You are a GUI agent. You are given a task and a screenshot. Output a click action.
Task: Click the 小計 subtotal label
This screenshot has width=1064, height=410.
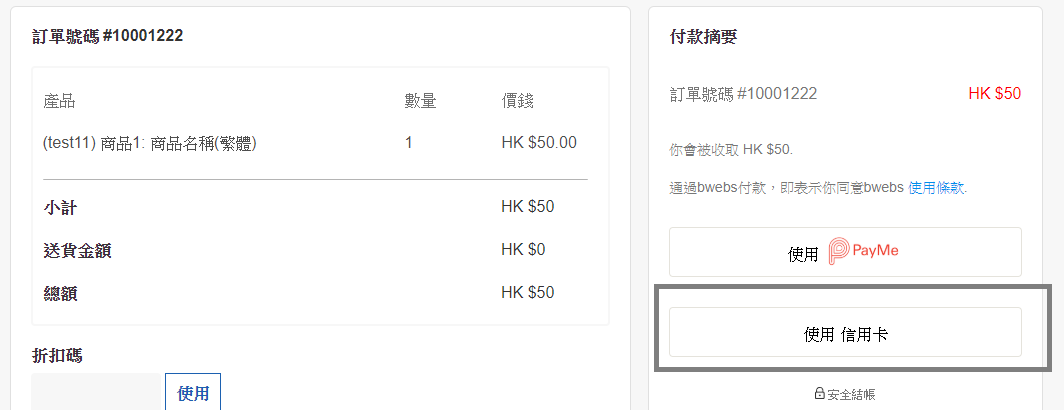pyautogui.click(x=60, y=207)
